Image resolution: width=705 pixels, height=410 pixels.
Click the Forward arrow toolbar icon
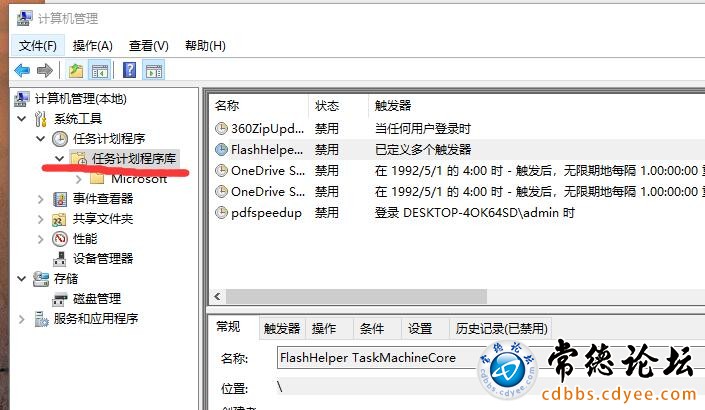pyautogui.click(x=45, y=70)
